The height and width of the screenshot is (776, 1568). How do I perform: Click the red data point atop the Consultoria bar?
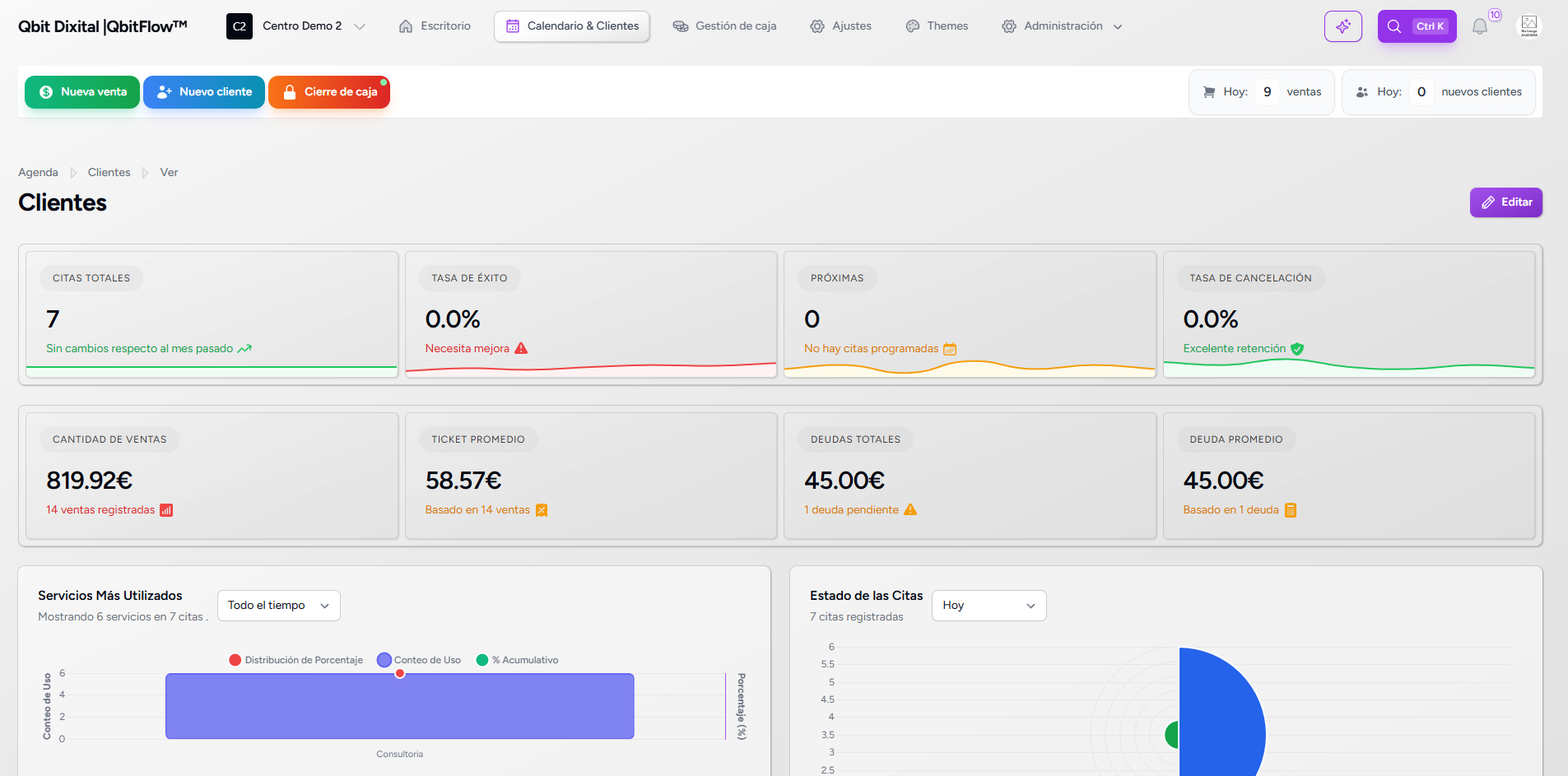[400, 674]
